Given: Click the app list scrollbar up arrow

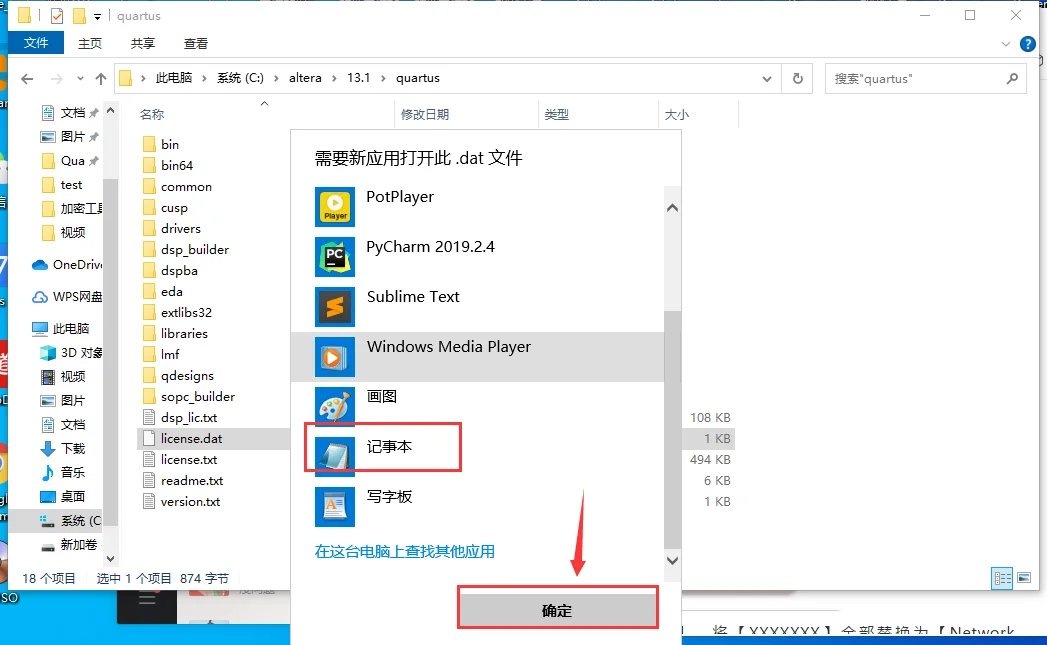Looking at the screenshot, I should 672,208.
